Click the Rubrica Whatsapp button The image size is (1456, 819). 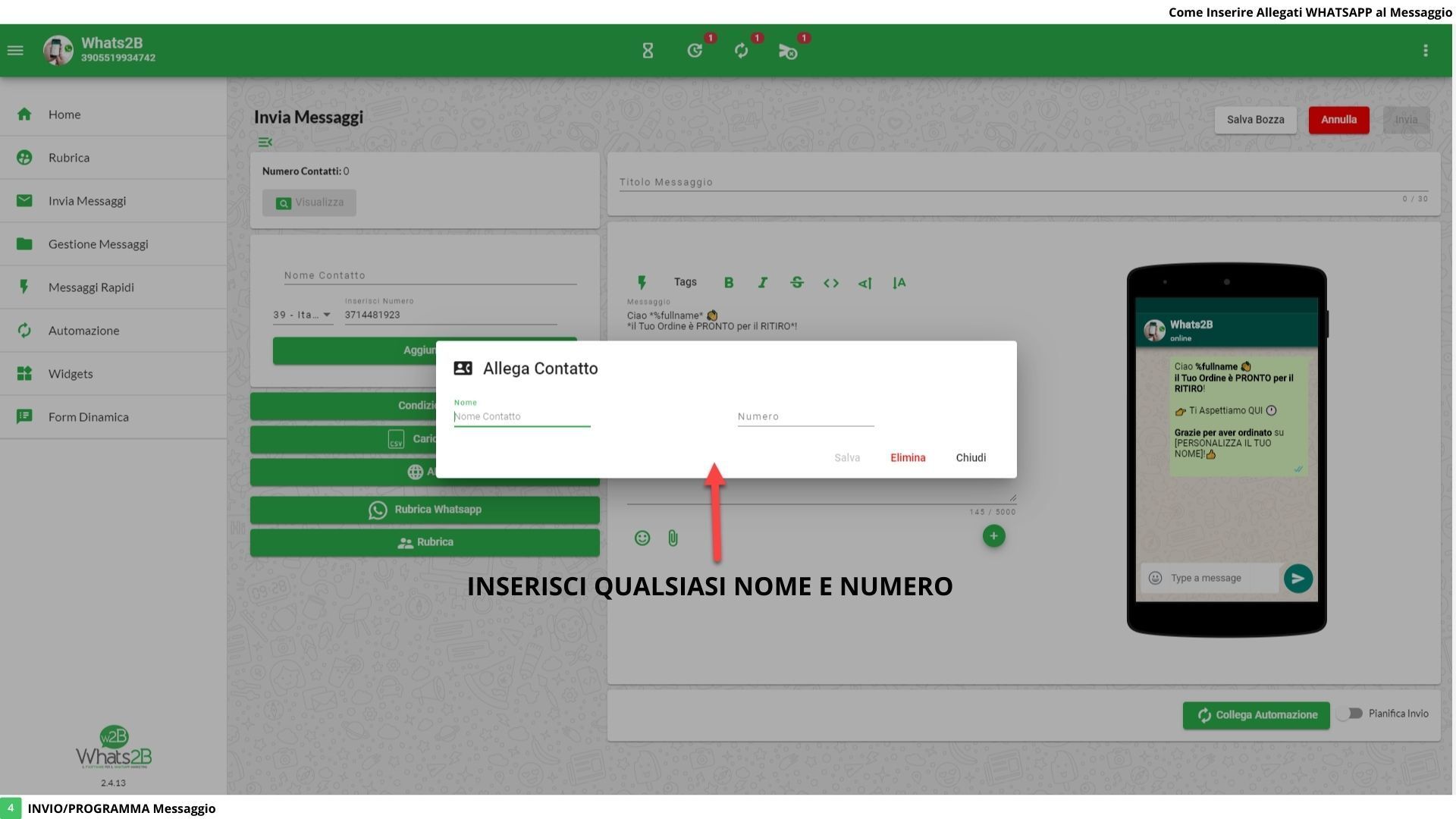pos(425,510)
